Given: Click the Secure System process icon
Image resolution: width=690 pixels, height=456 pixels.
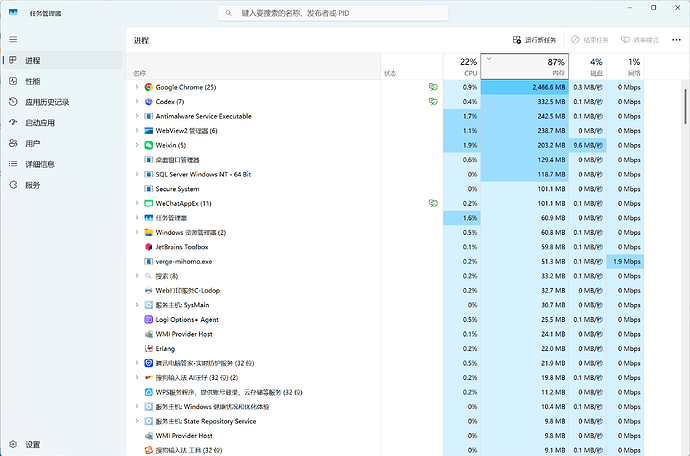Looking at the screenshot, I should click(x=149, y=189).
